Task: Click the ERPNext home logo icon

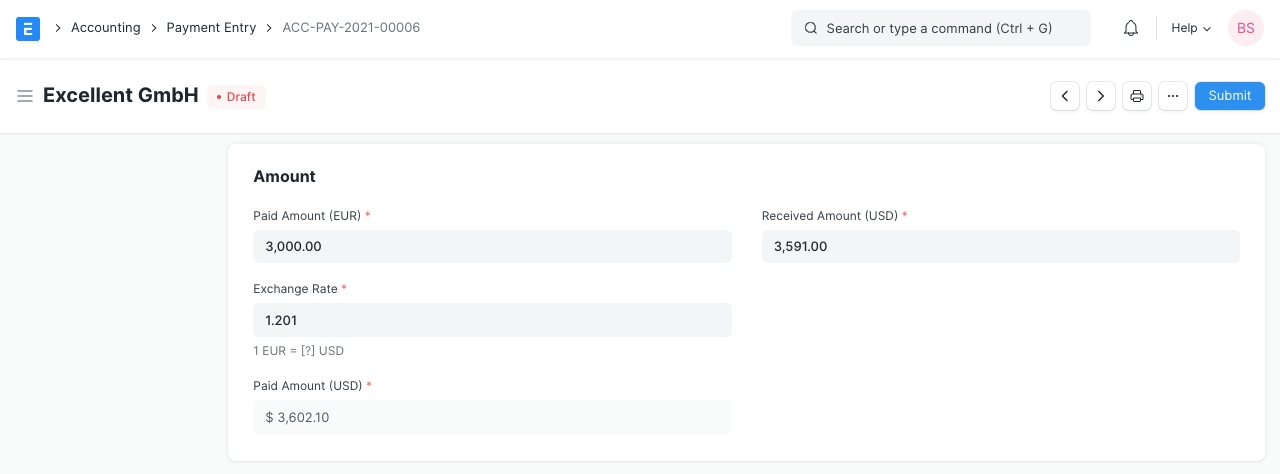Action: (28, 28)
